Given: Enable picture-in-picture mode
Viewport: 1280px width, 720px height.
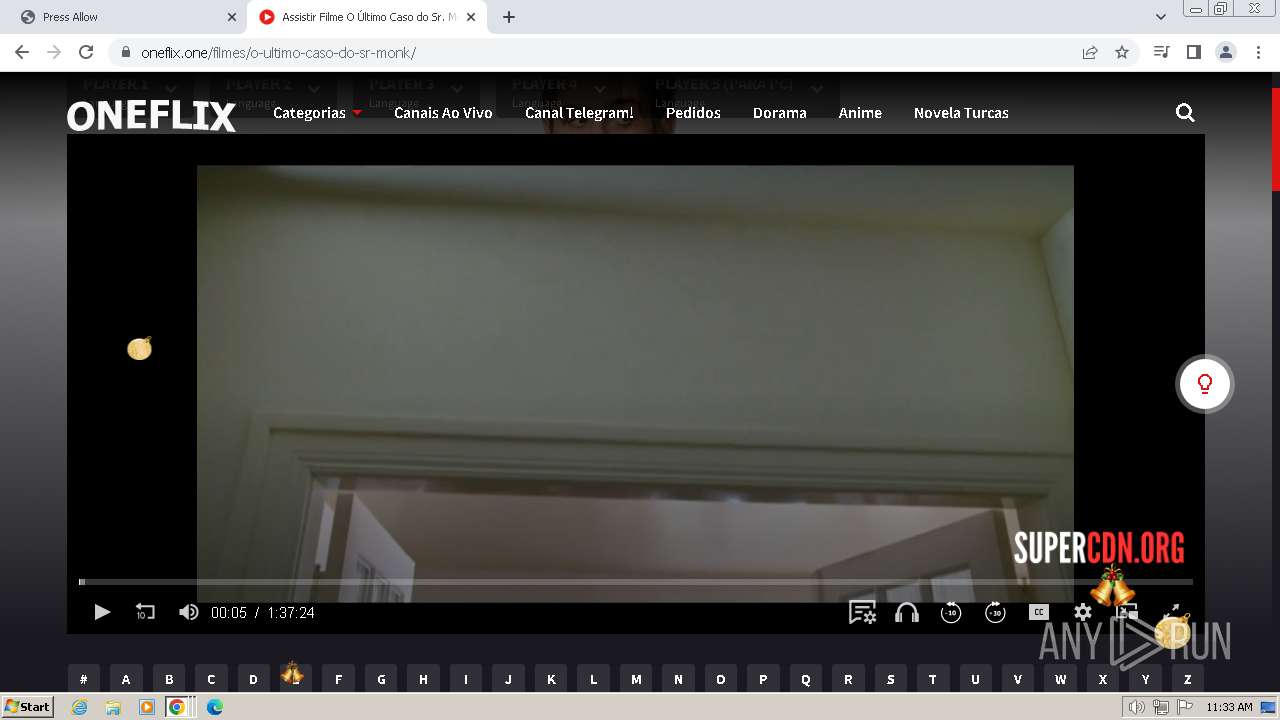Looking at the screenshot, I should [1127, 612].
